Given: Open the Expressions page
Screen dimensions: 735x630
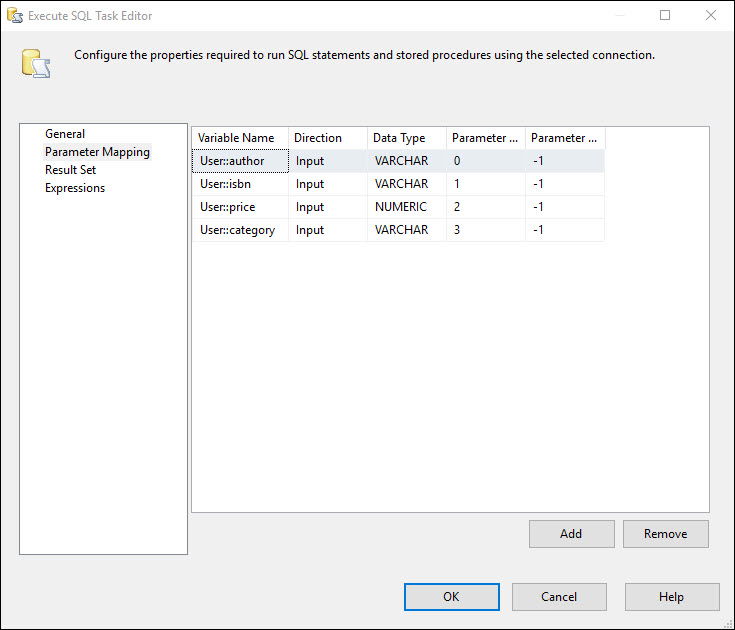Looking at the screenshot, I should tap(75, 188).
